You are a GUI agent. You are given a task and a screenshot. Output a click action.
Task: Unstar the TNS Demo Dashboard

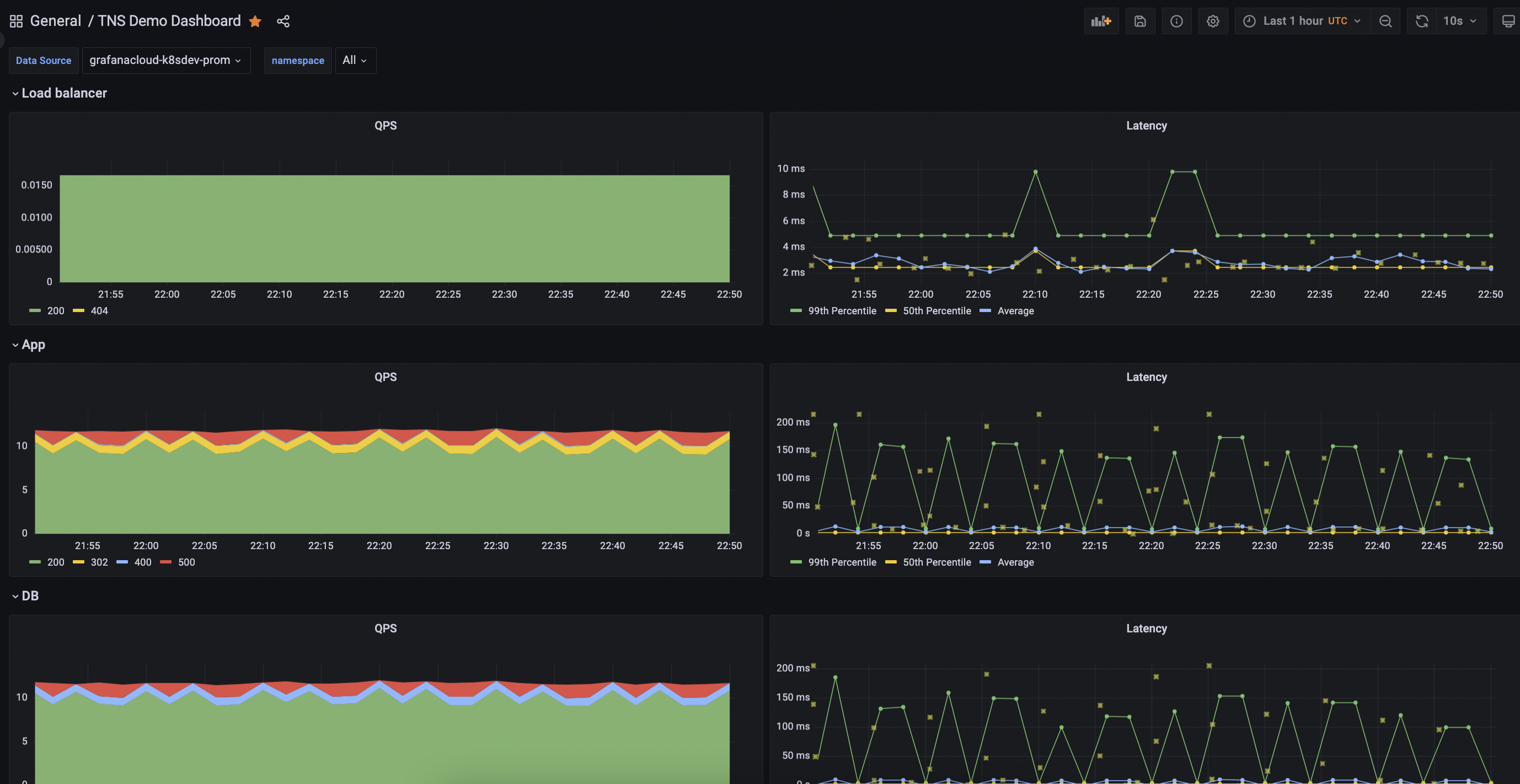coord(255,22)
